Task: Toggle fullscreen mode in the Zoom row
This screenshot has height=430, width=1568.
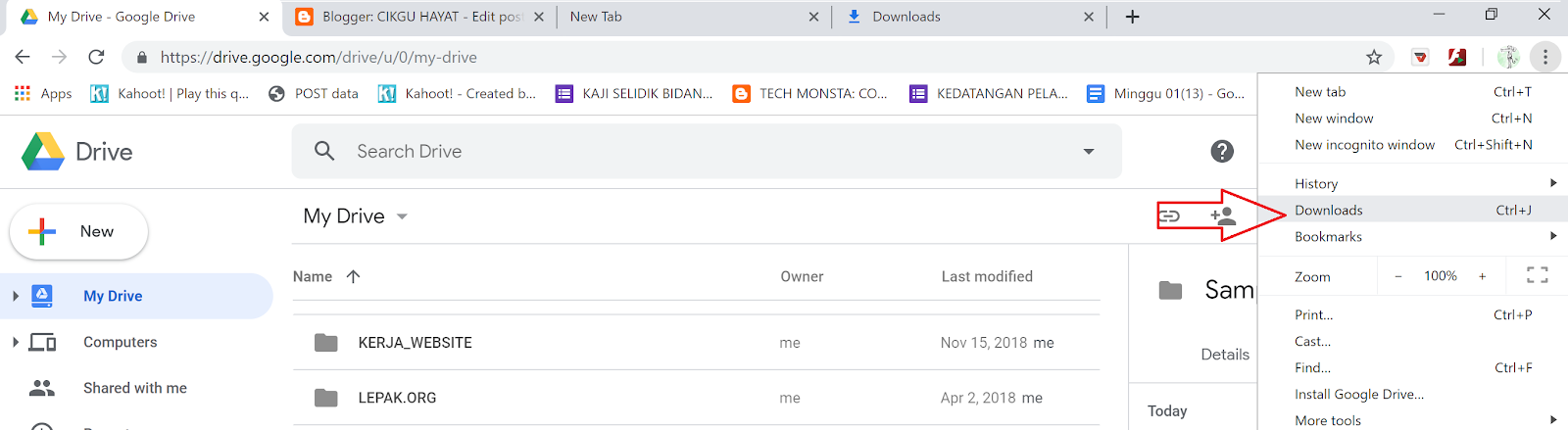Action: 1537,276
